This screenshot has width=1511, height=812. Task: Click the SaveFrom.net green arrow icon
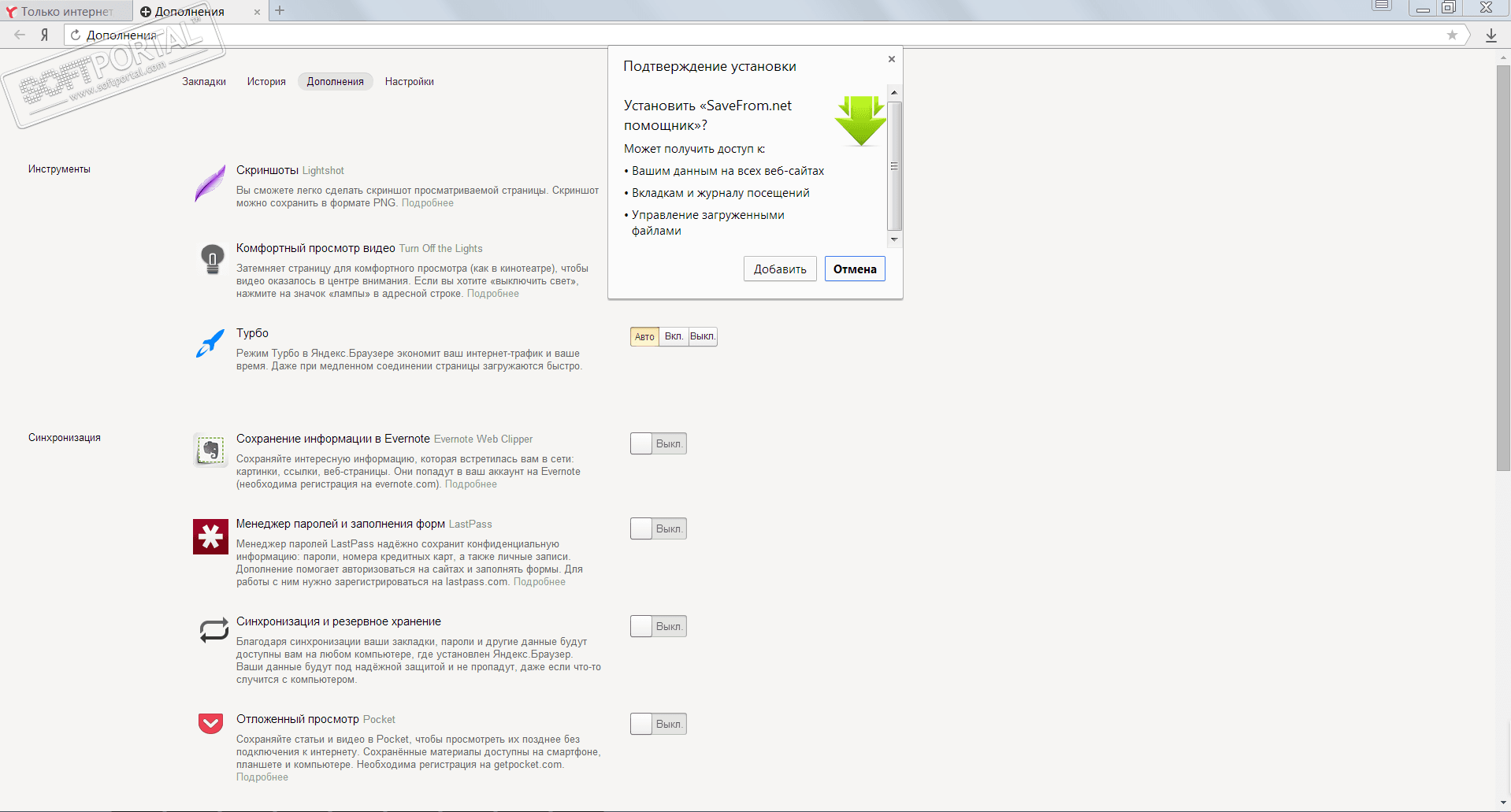pos(860,121)
